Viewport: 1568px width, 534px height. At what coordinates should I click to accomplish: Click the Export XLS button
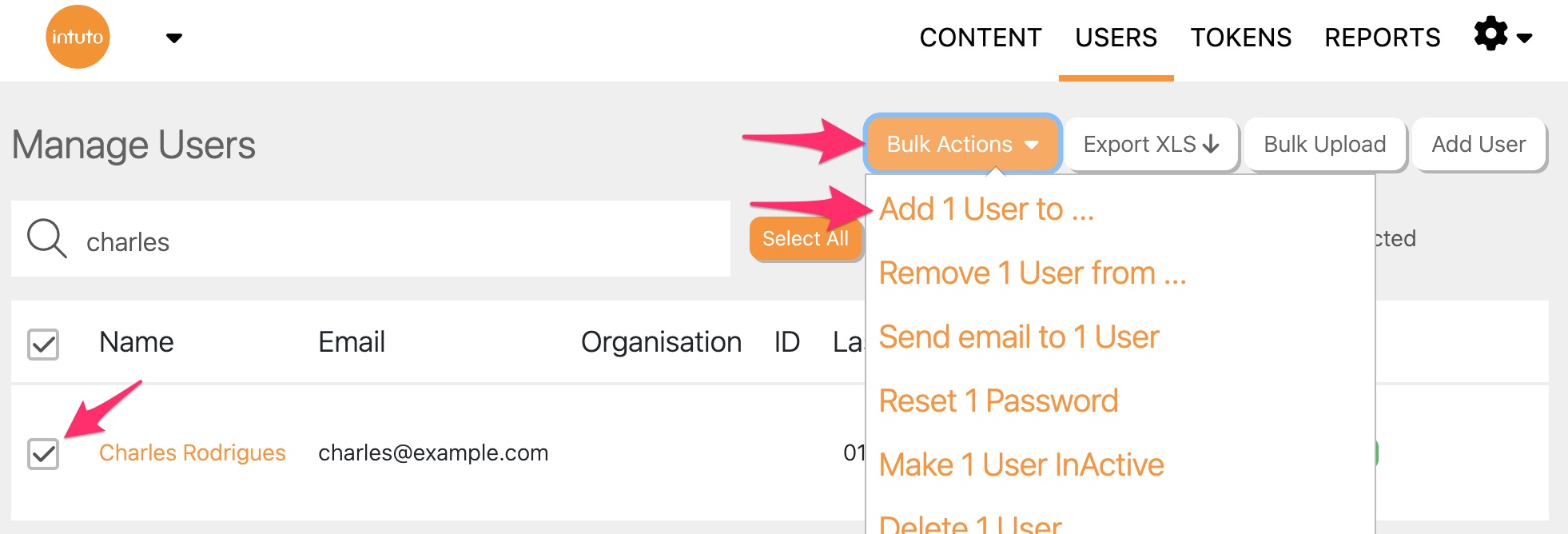click(1151, 144)
